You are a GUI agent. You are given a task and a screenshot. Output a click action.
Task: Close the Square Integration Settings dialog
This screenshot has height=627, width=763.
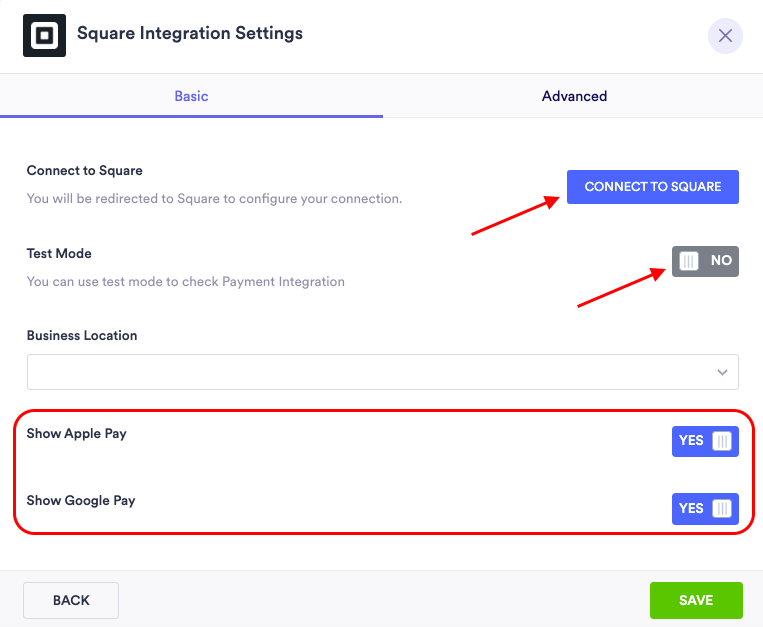coord(725,36)
